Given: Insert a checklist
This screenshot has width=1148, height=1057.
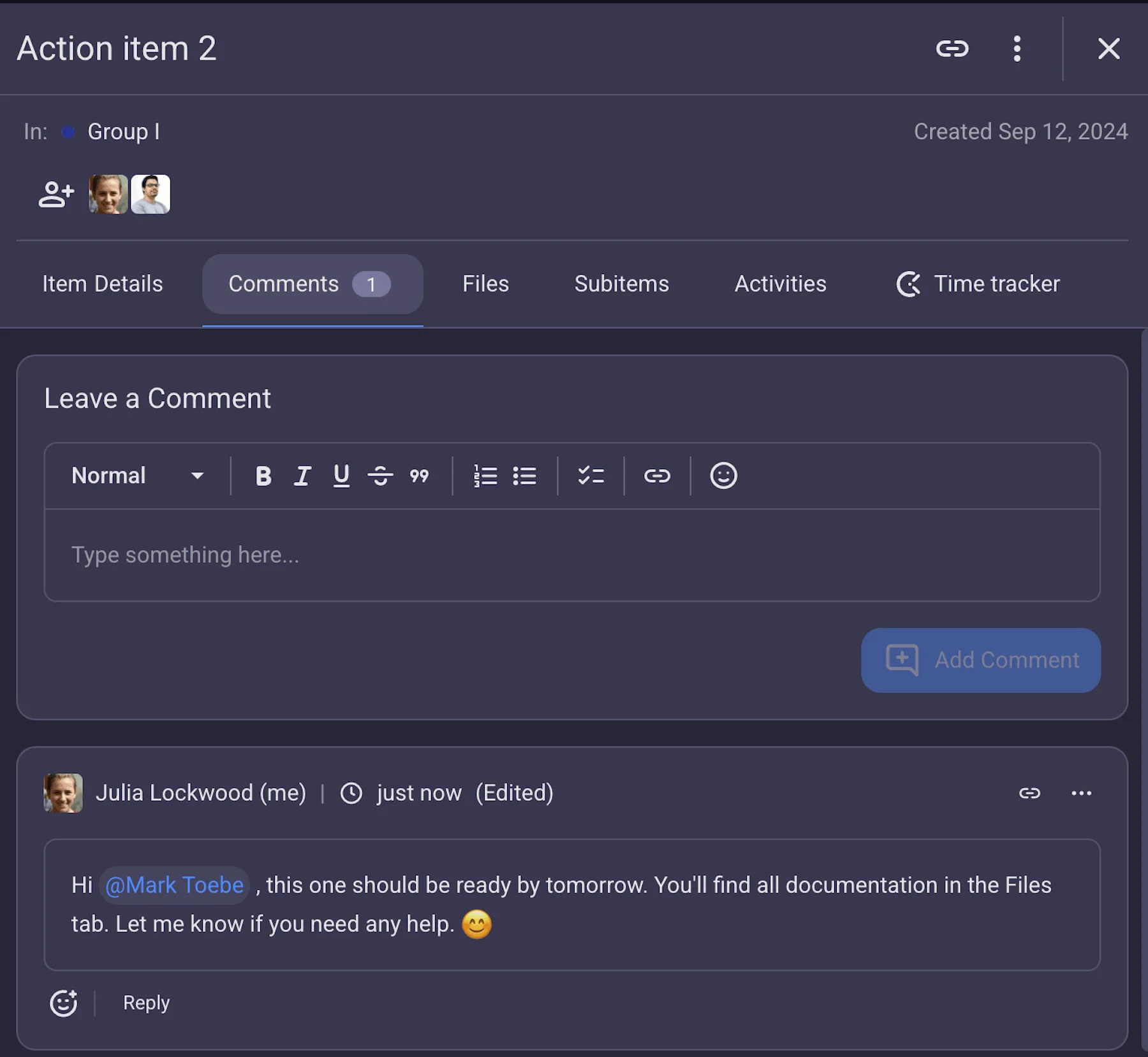Looking at the screenshot, I should [x=591, y=476].
